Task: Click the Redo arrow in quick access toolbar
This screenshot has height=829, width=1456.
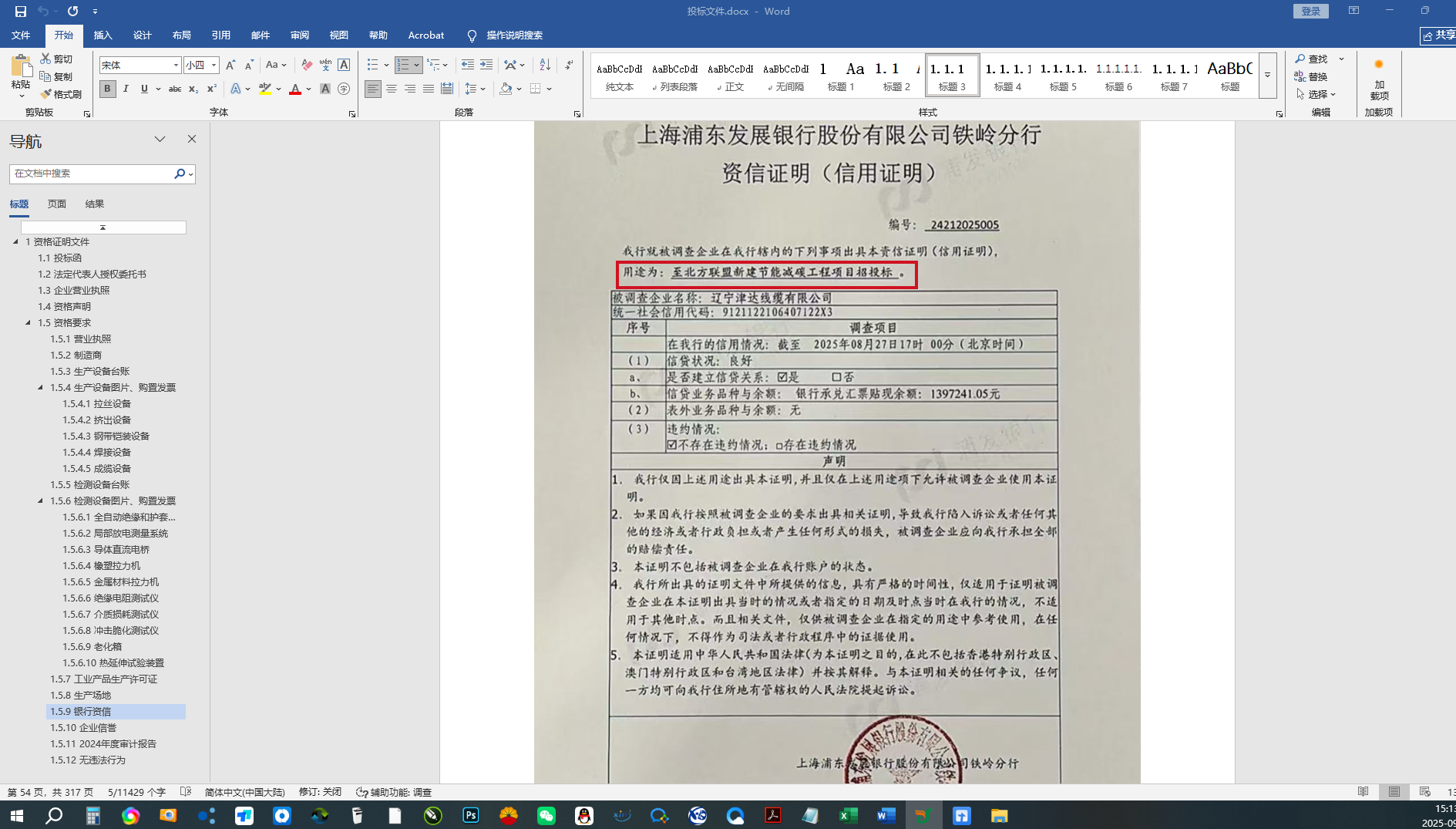Action: (x=72, y=11)
